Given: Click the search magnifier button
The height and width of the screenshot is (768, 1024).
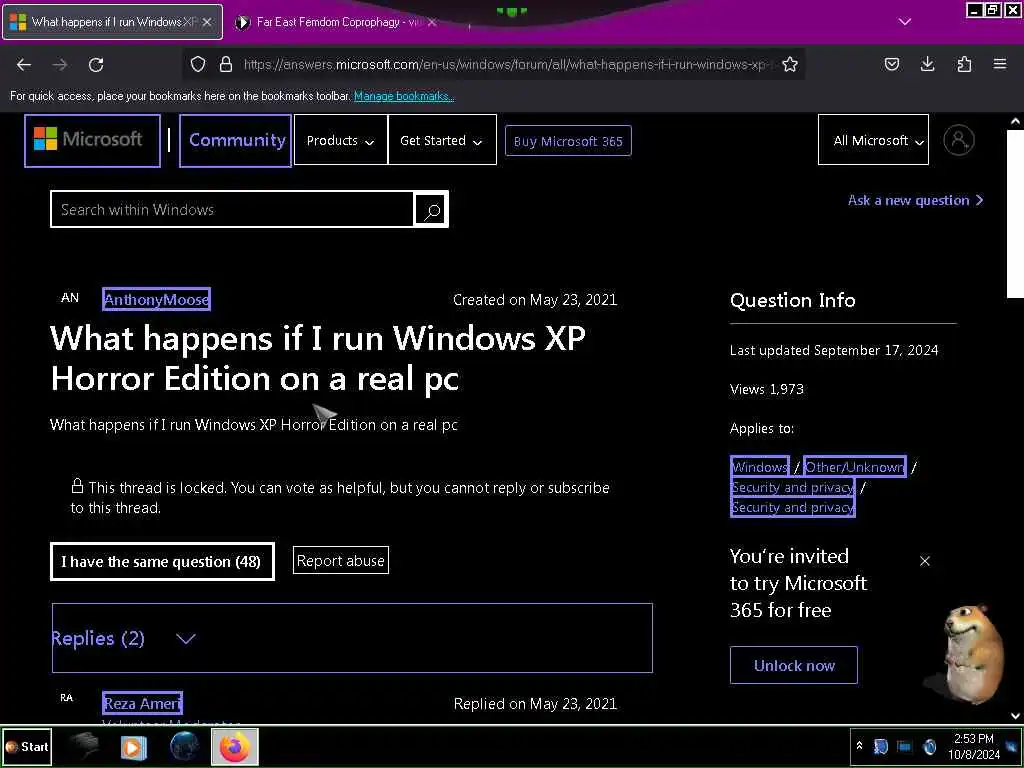Looking at the screenshot, I should 432,210.
